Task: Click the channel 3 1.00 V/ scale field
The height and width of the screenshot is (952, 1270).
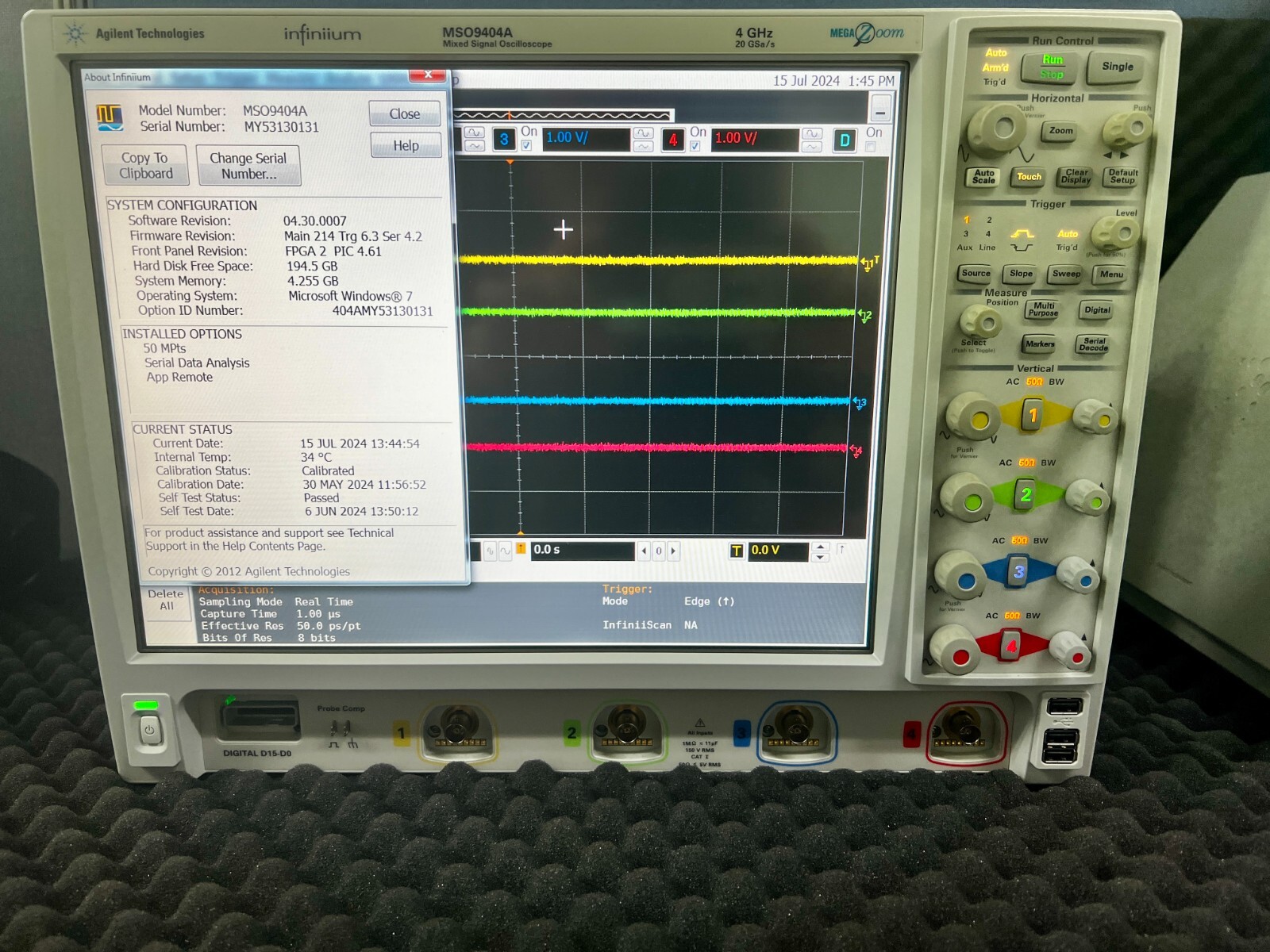Action: pyautogui.click(x=587, y=139)
